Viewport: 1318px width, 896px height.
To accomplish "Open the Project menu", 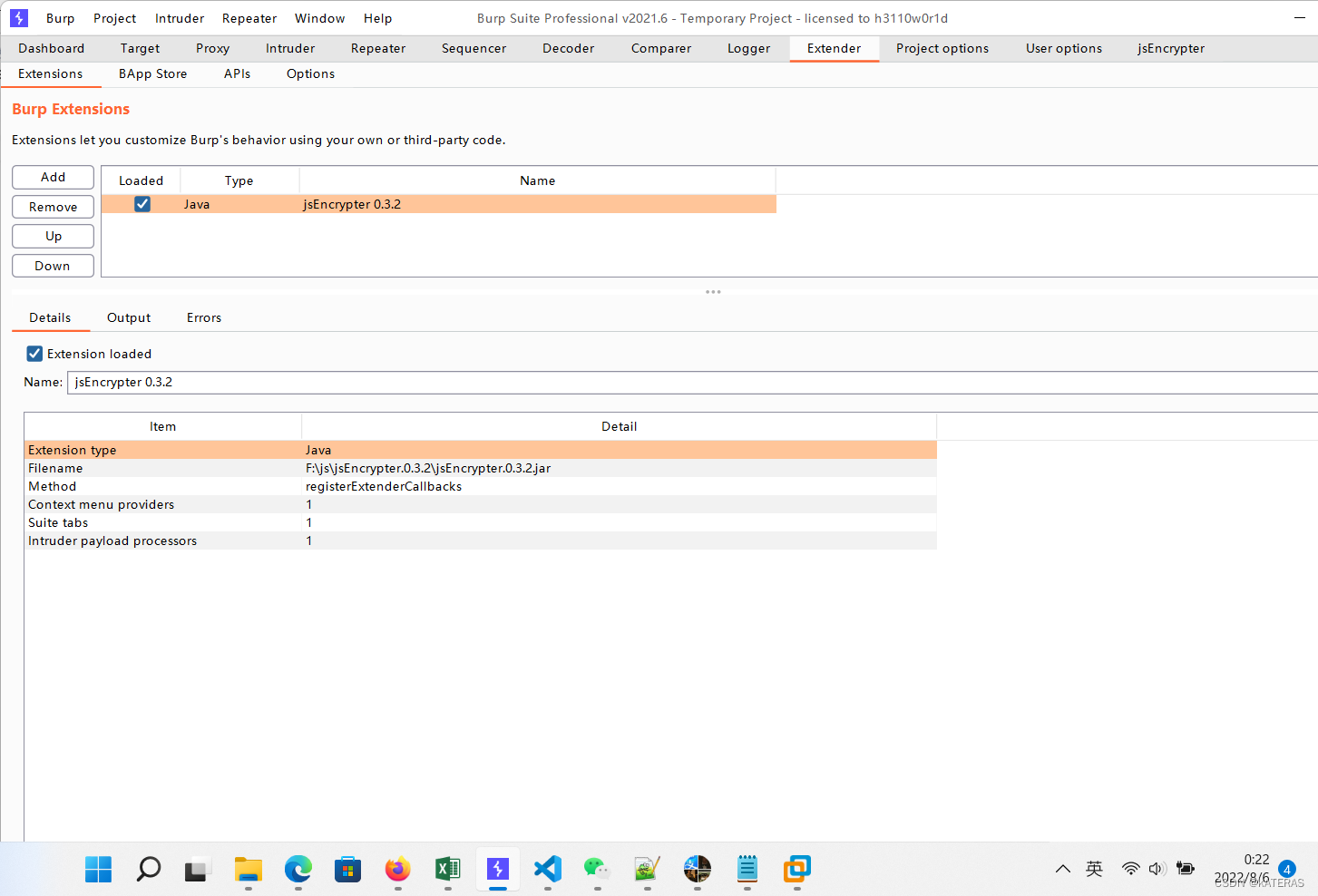I will (115, 18).
